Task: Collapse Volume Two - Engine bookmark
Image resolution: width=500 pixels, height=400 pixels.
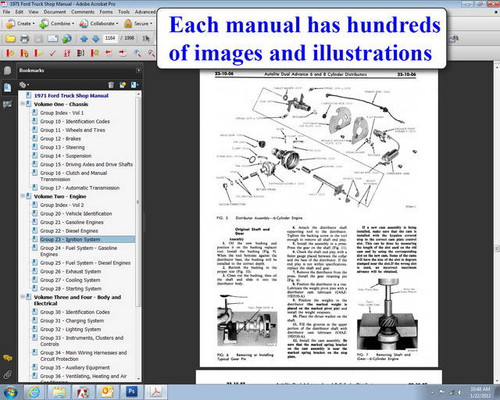Action: click(23, 196)
